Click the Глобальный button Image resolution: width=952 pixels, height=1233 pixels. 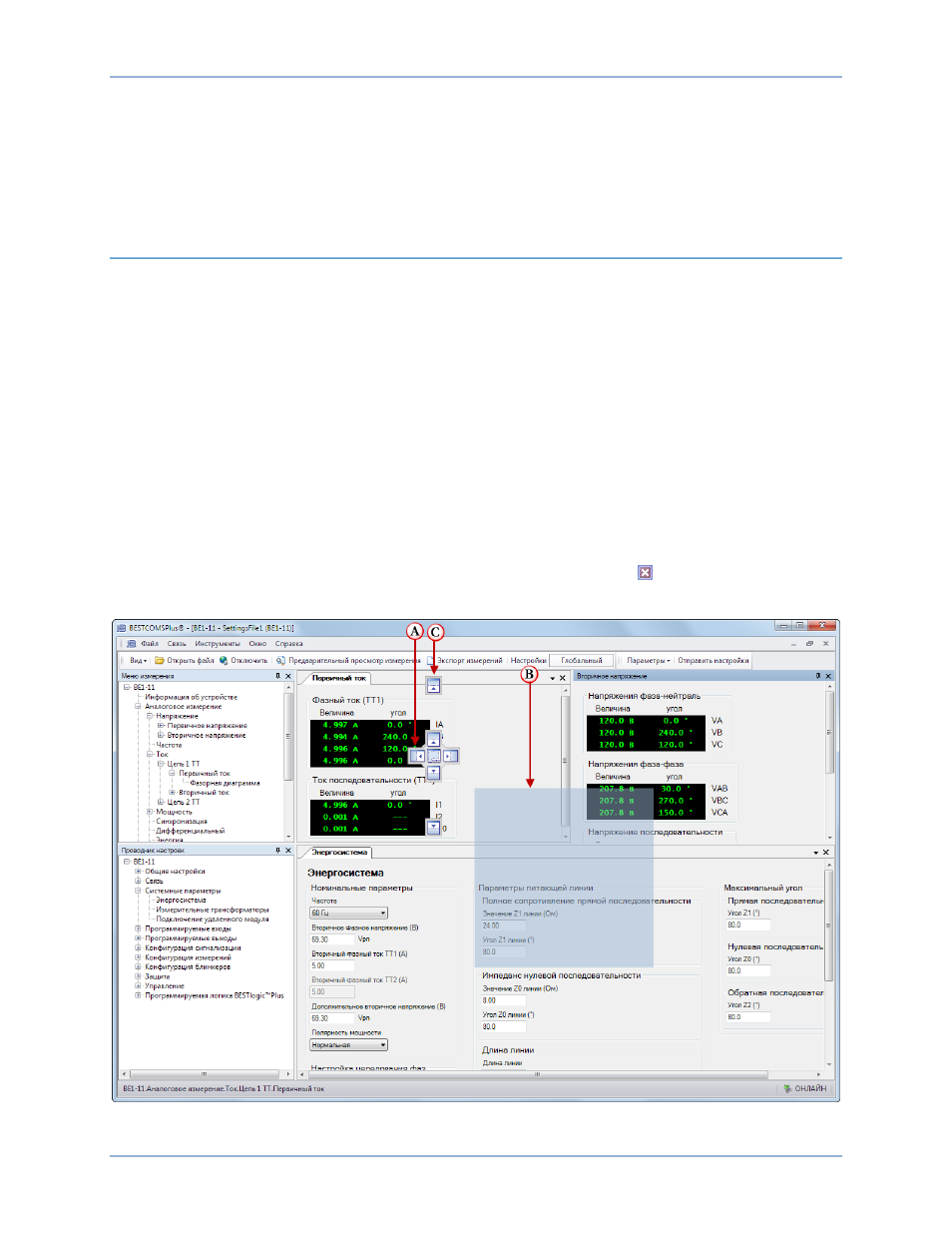pos(582,660)
